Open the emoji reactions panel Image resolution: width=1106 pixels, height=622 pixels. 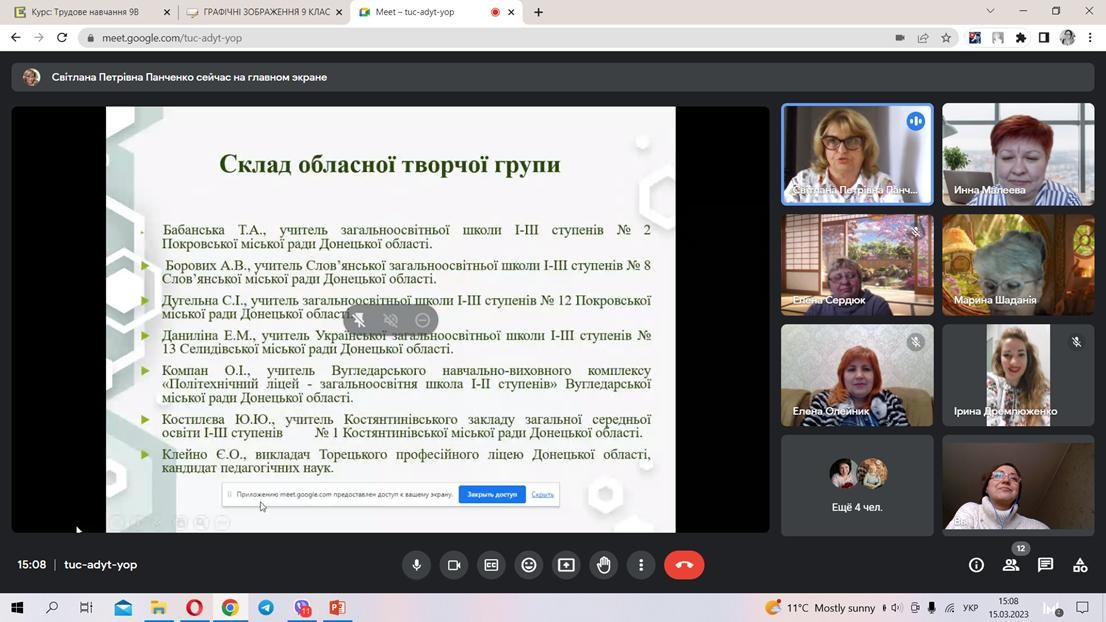(x=529, y=565)
